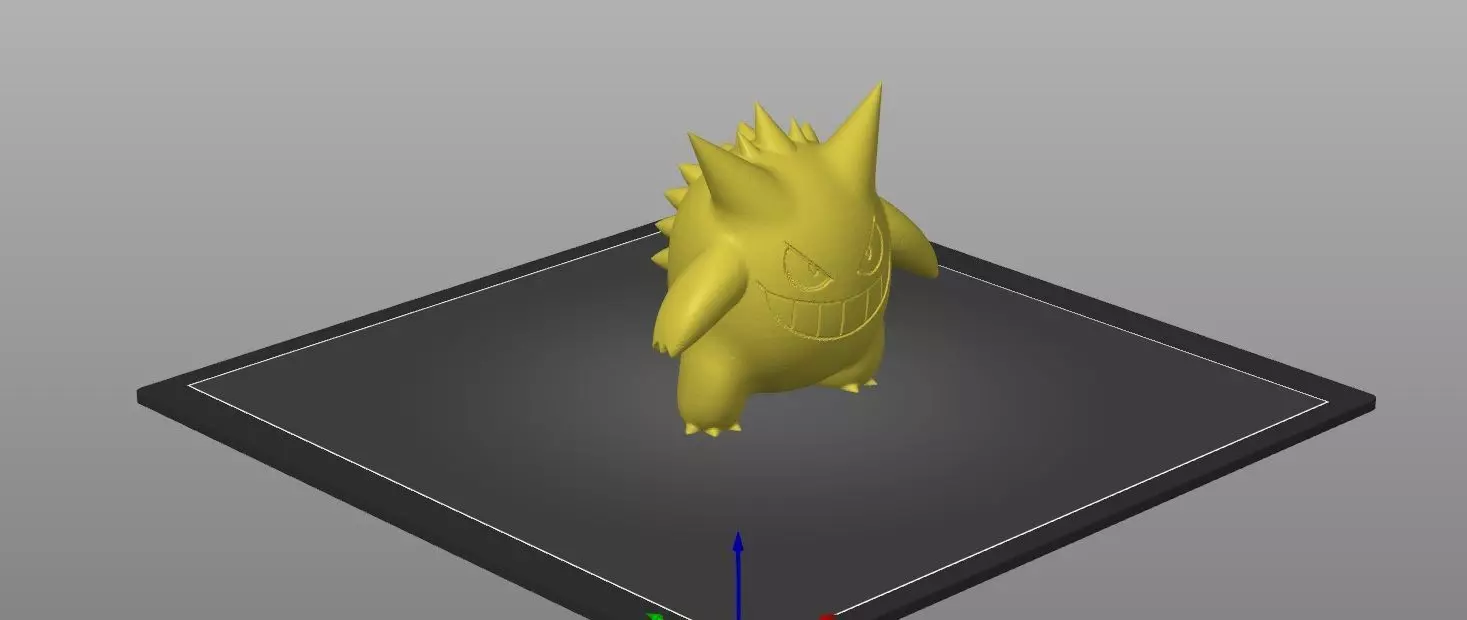Click the blue Z-axis arrow

point(738,576)
